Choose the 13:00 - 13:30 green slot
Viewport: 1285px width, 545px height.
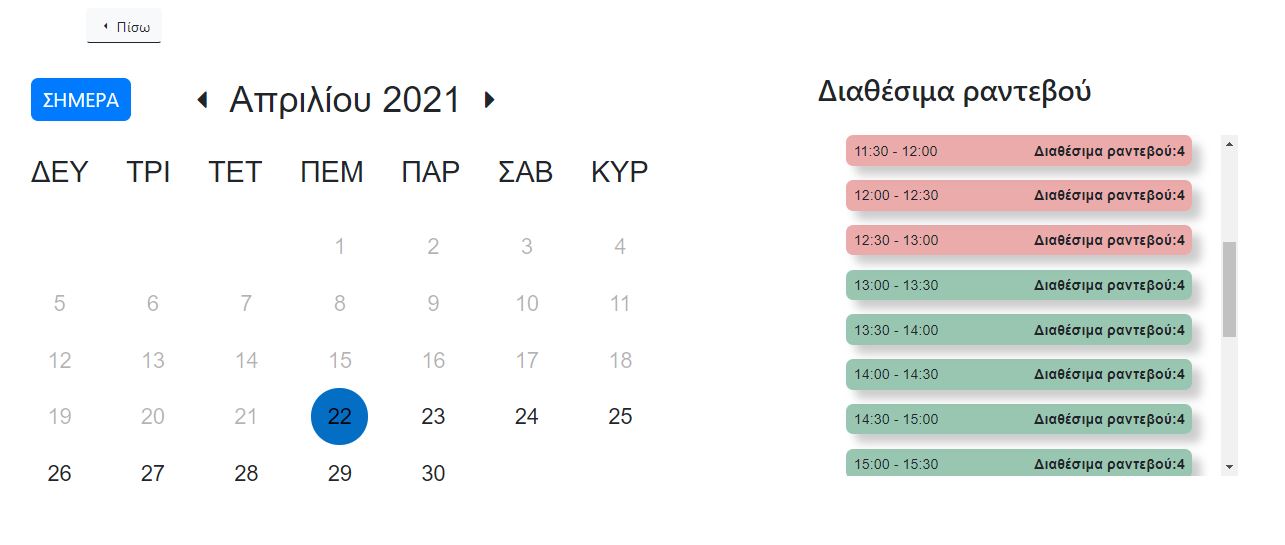pyautogui.click(x=1019, y=285)
